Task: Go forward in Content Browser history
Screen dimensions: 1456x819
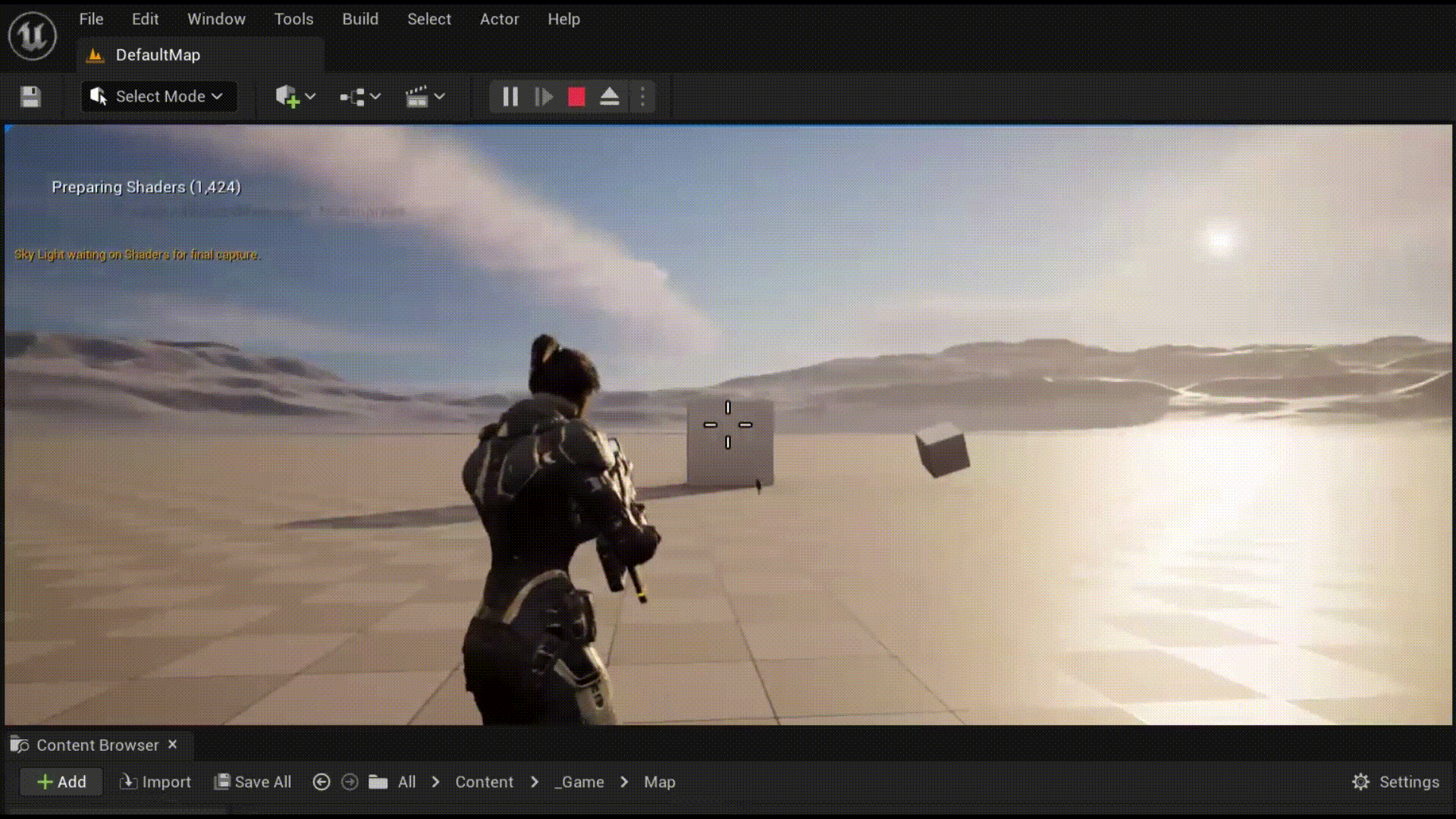Action: (350, 782)
